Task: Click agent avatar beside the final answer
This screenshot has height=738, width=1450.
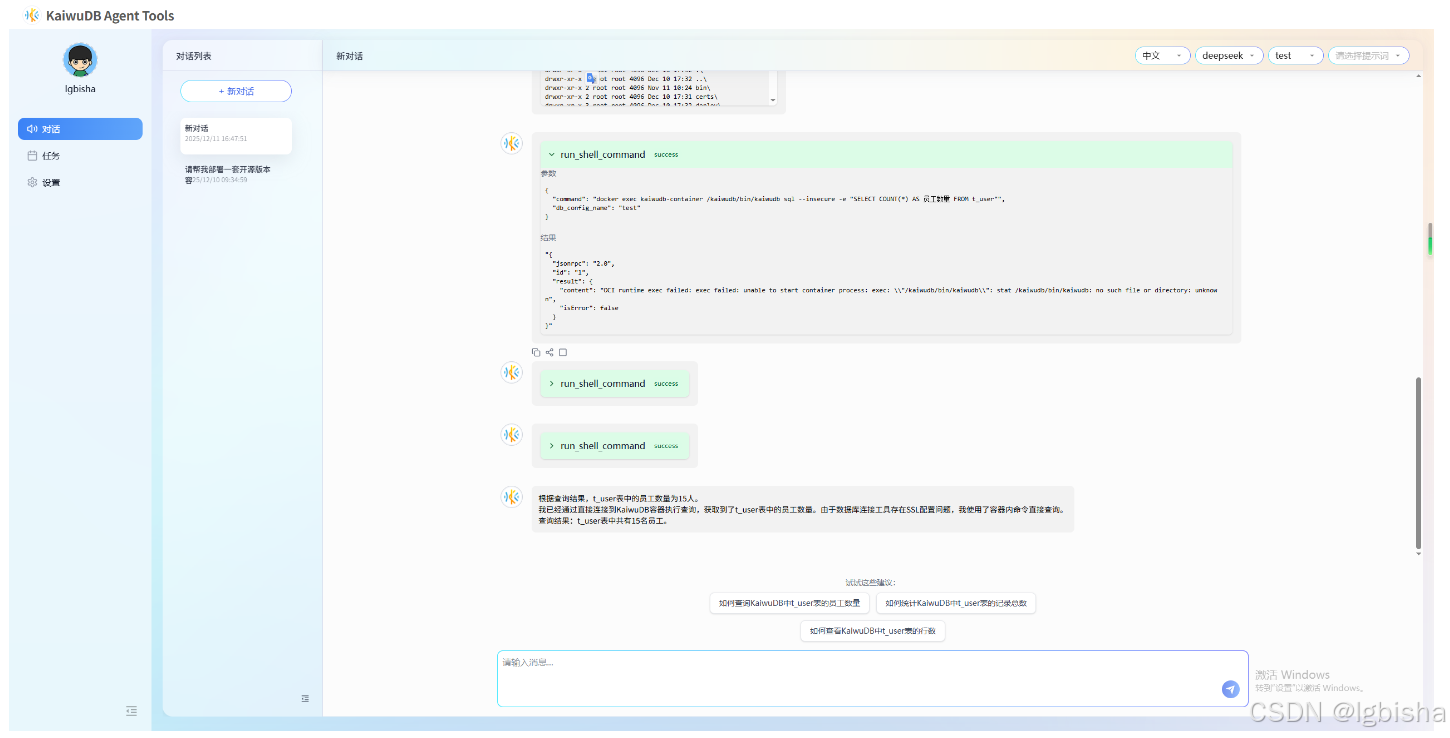Action: click(x=511, y=497)
